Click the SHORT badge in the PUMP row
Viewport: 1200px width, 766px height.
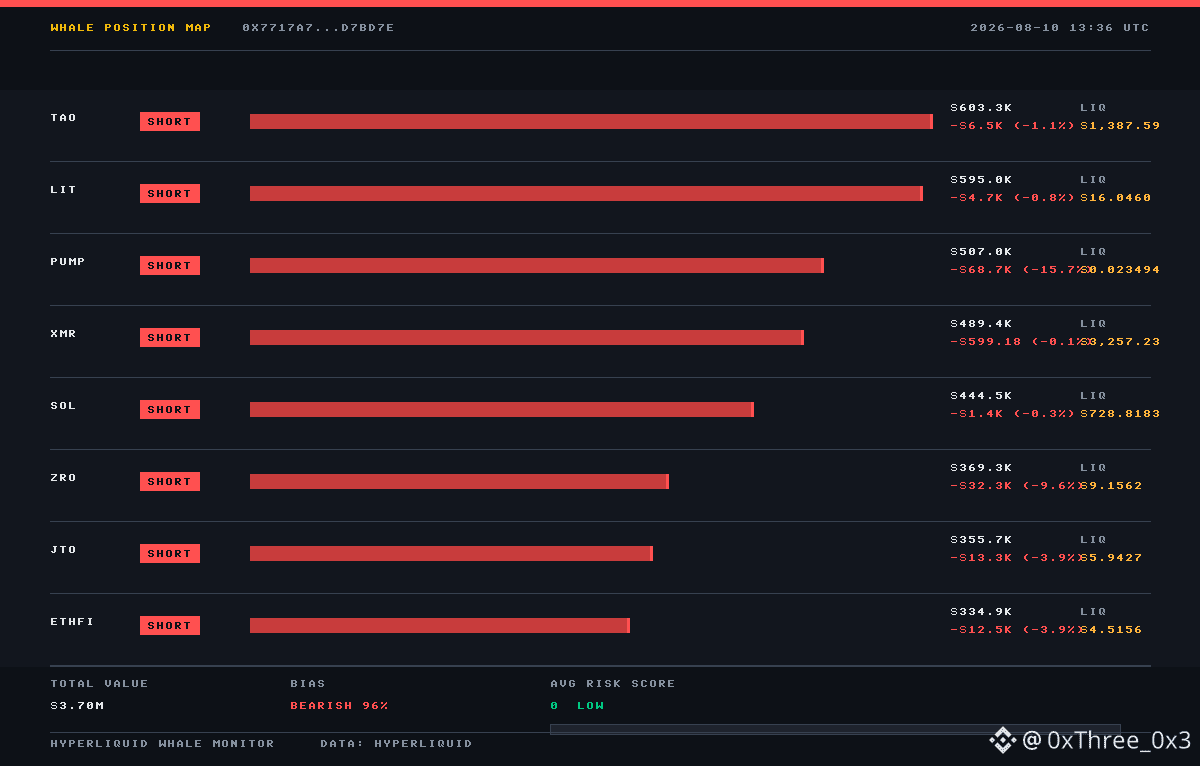pyautogui.click(x=170, y=266)
